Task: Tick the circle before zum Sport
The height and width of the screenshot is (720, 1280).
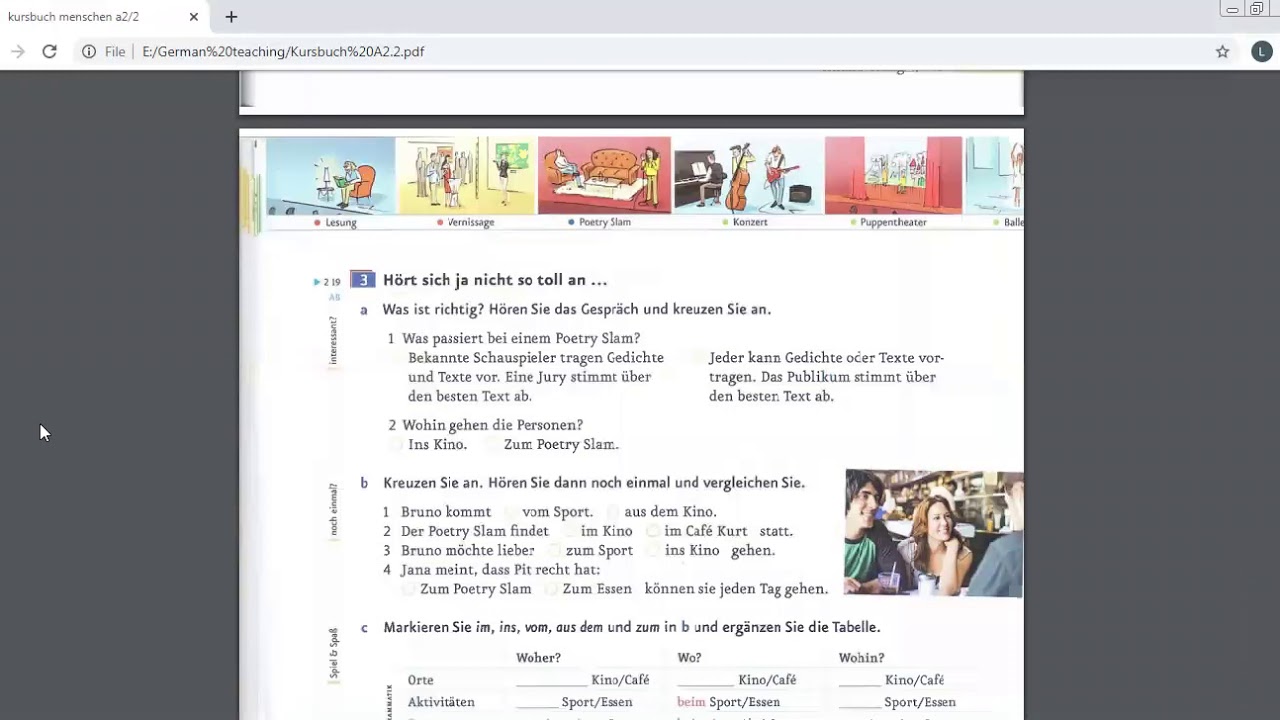Action: point(554,550)
